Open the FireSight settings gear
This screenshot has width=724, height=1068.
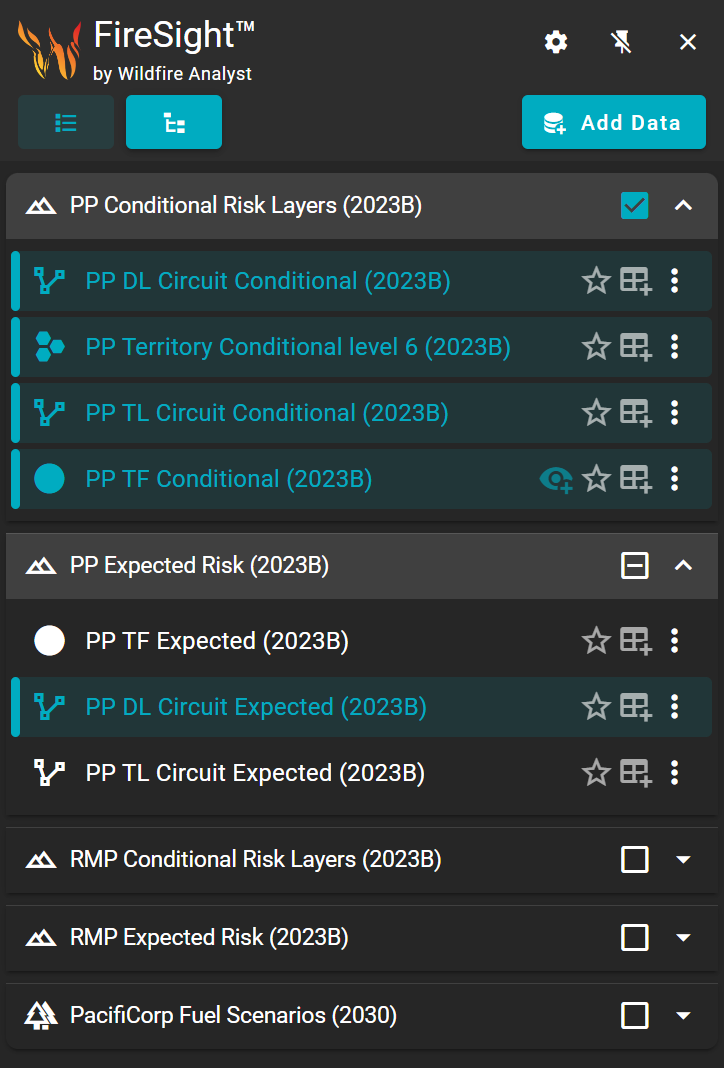[x=555, y=42]
